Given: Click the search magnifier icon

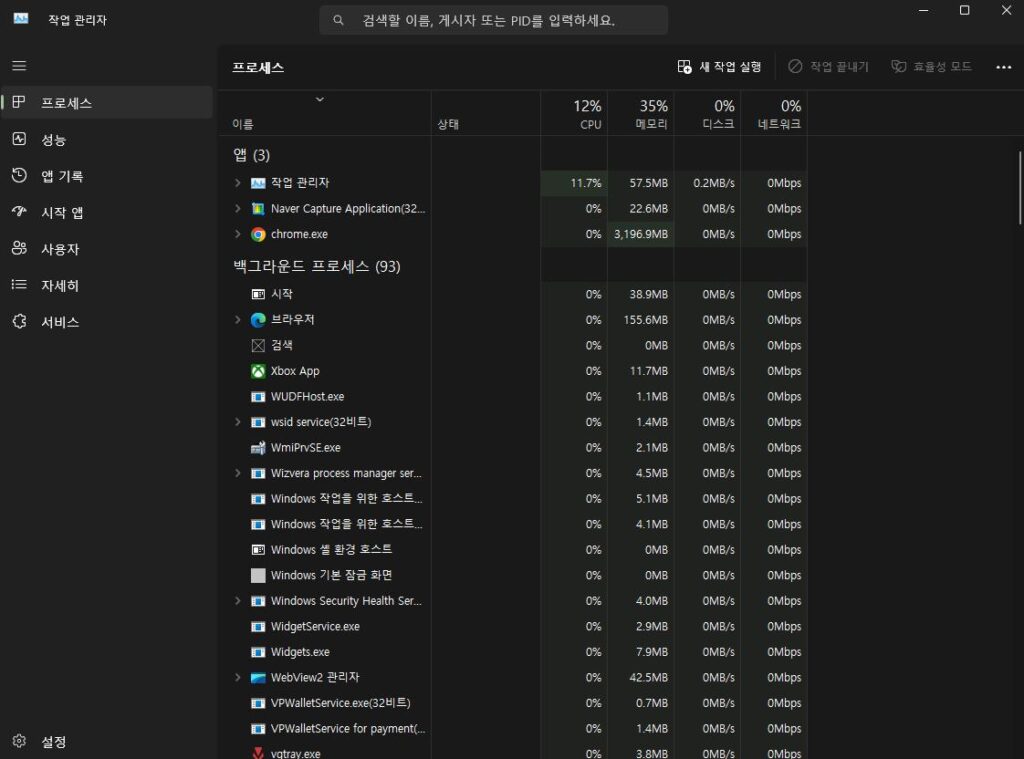Looking at the screenshot, I should [x=338, y=20].
